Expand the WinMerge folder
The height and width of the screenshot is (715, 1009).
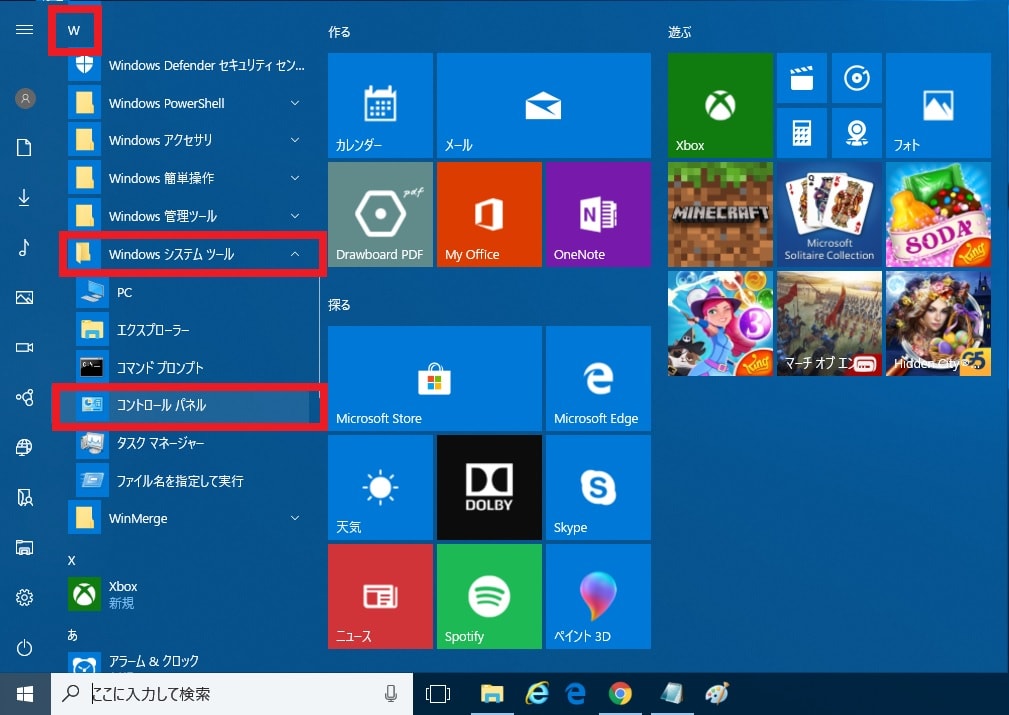tap(187, 518)
